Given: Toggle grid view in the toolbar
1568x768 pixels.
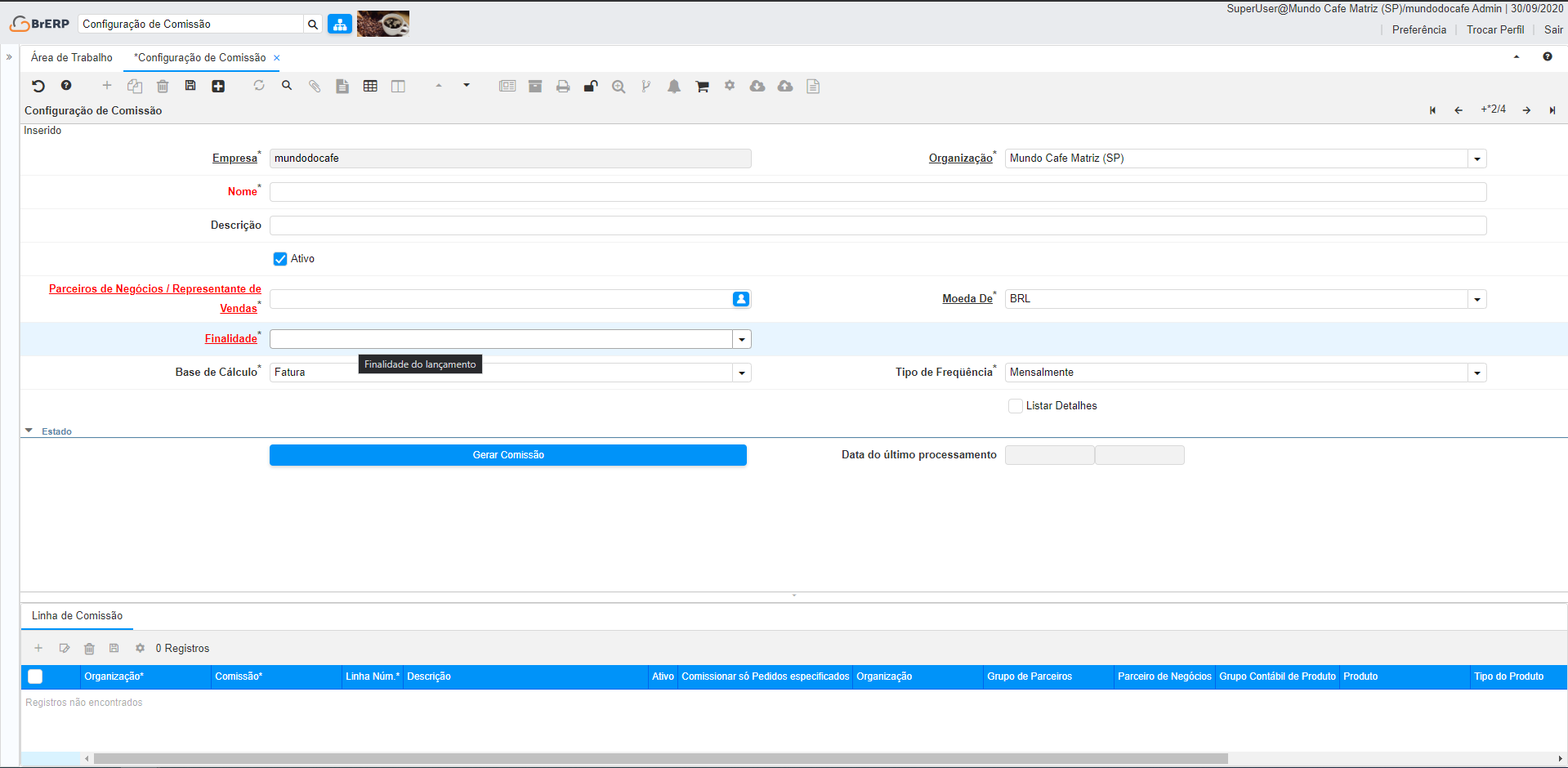Looking at the screenshot, I should coord(370,86).
